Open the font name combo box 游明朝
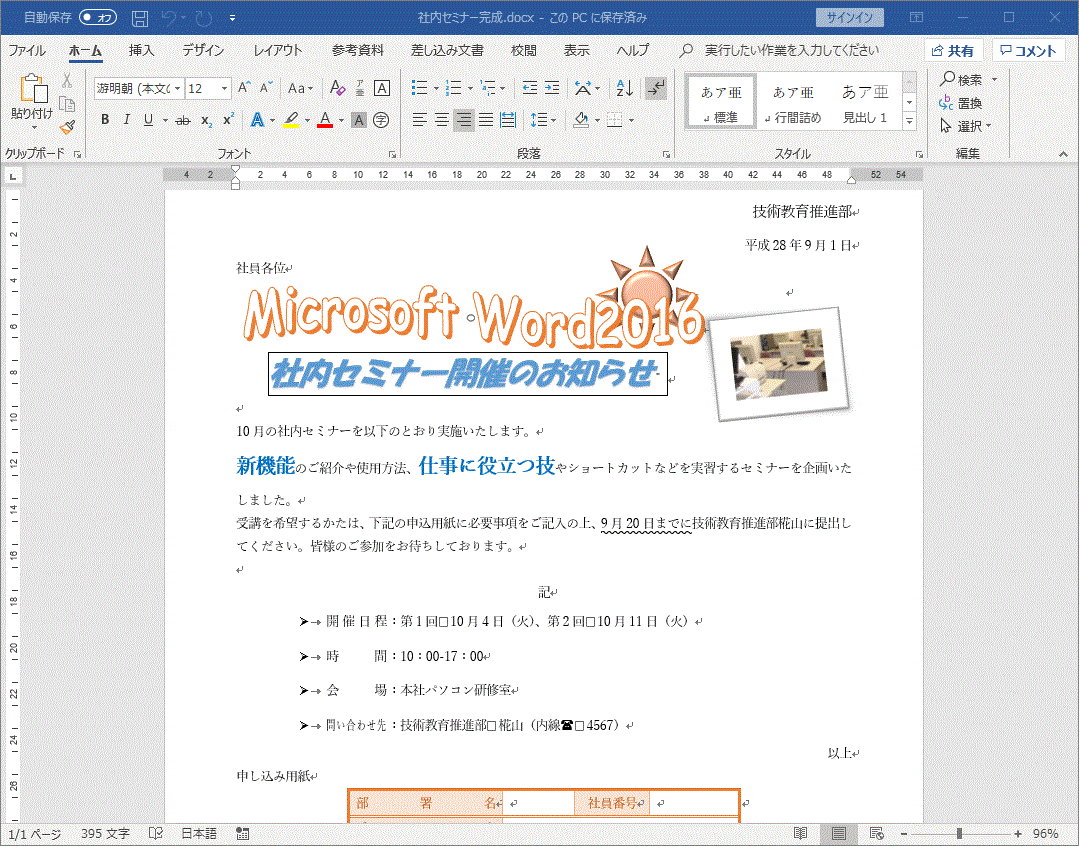This screenshot has height=846, width=1079. pyautogui.click(x=139, y=88)
